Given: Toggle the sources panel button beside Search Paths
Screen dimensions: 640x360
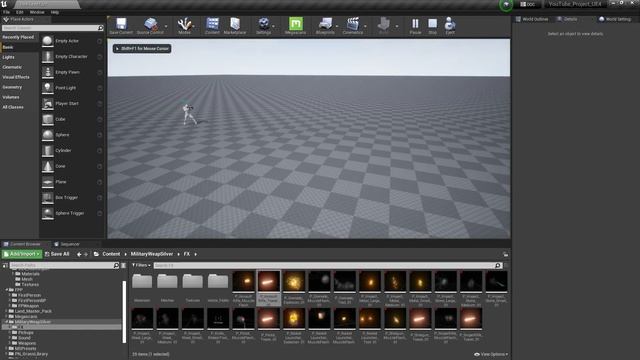Looking at the screenshot, I should pos(5,266).
